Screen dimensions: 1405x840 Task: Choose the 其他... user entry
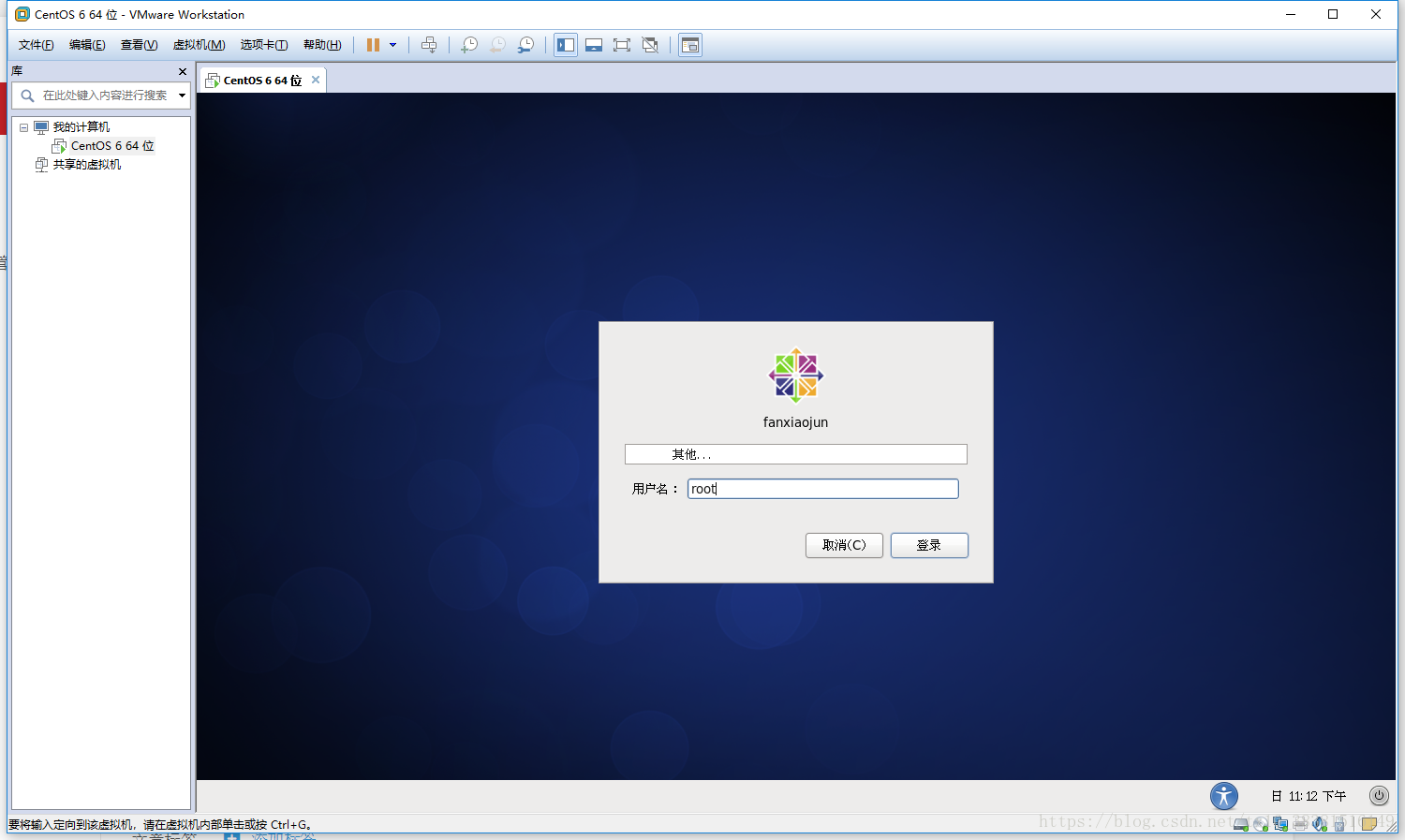pyautogui.click(x=796, y=454)
